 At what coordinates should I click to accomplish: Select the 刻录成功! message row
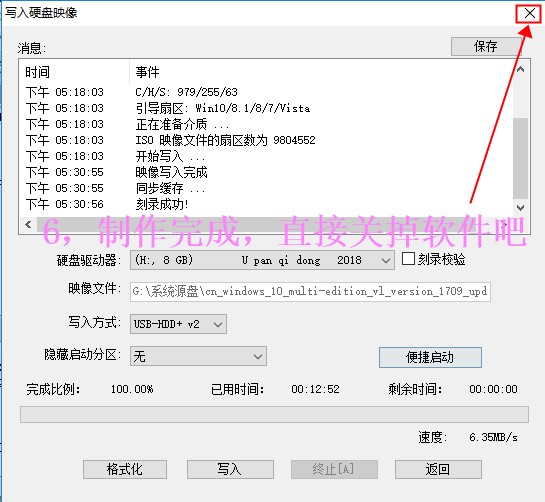click(267, 204)
